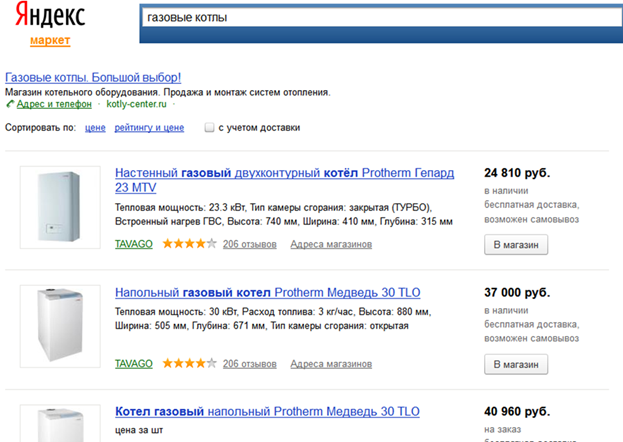Open the kotly-center.ru link
Viewport: 623px width, 442px height.
coord(138,104)
